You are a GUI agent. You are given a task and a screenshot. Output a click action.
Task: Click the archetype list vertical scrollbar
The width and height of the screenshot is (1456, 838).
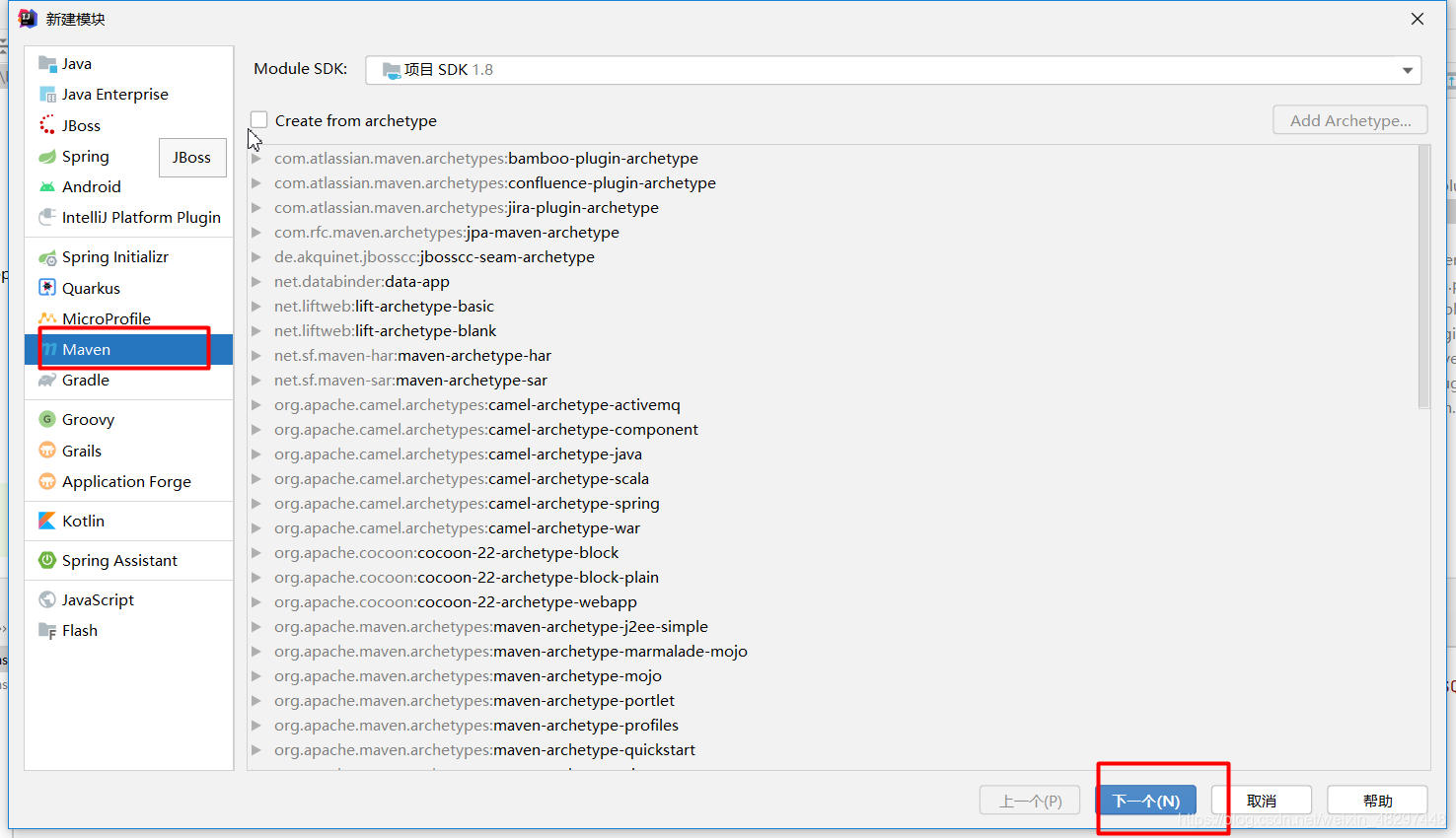tap(1423, 277)
